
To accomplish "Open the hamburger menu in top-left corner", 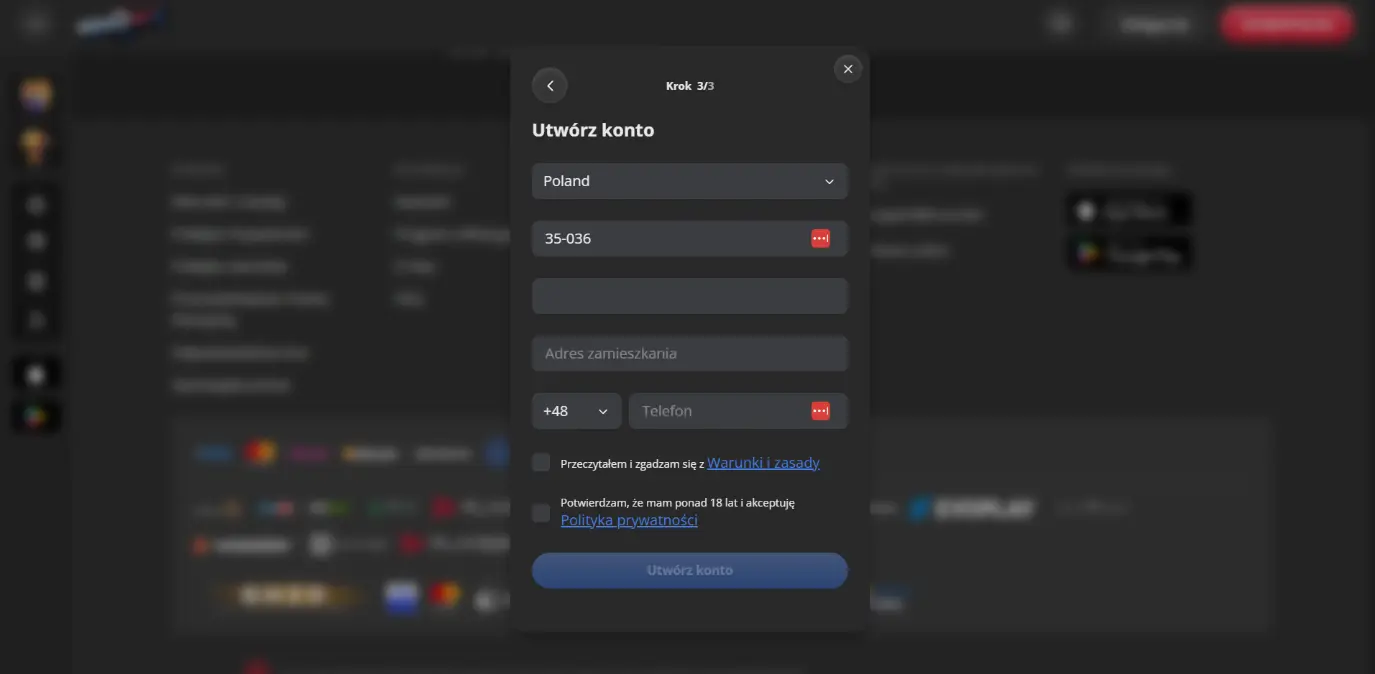I will point(35,24).
